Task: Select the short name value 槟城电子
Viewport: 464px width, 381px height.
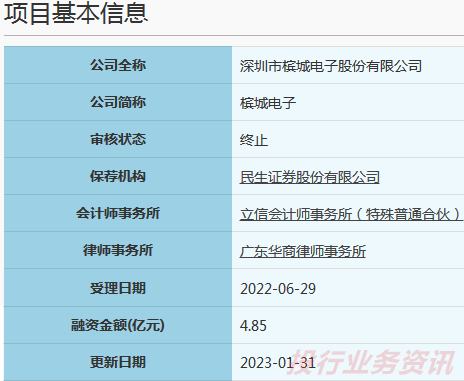Action: (268, 103)
